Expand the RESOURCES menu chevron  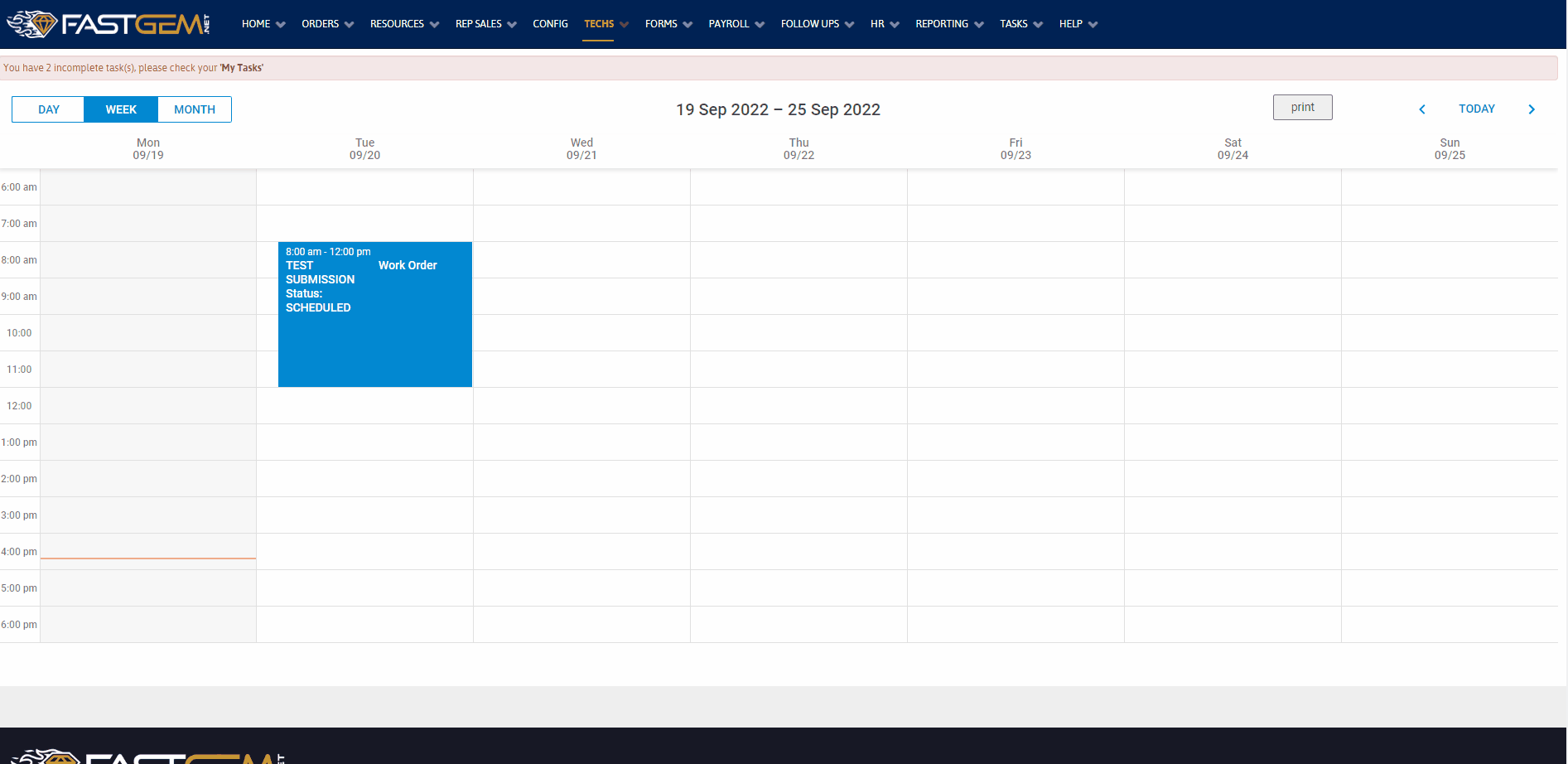click(x=435, y=25)
